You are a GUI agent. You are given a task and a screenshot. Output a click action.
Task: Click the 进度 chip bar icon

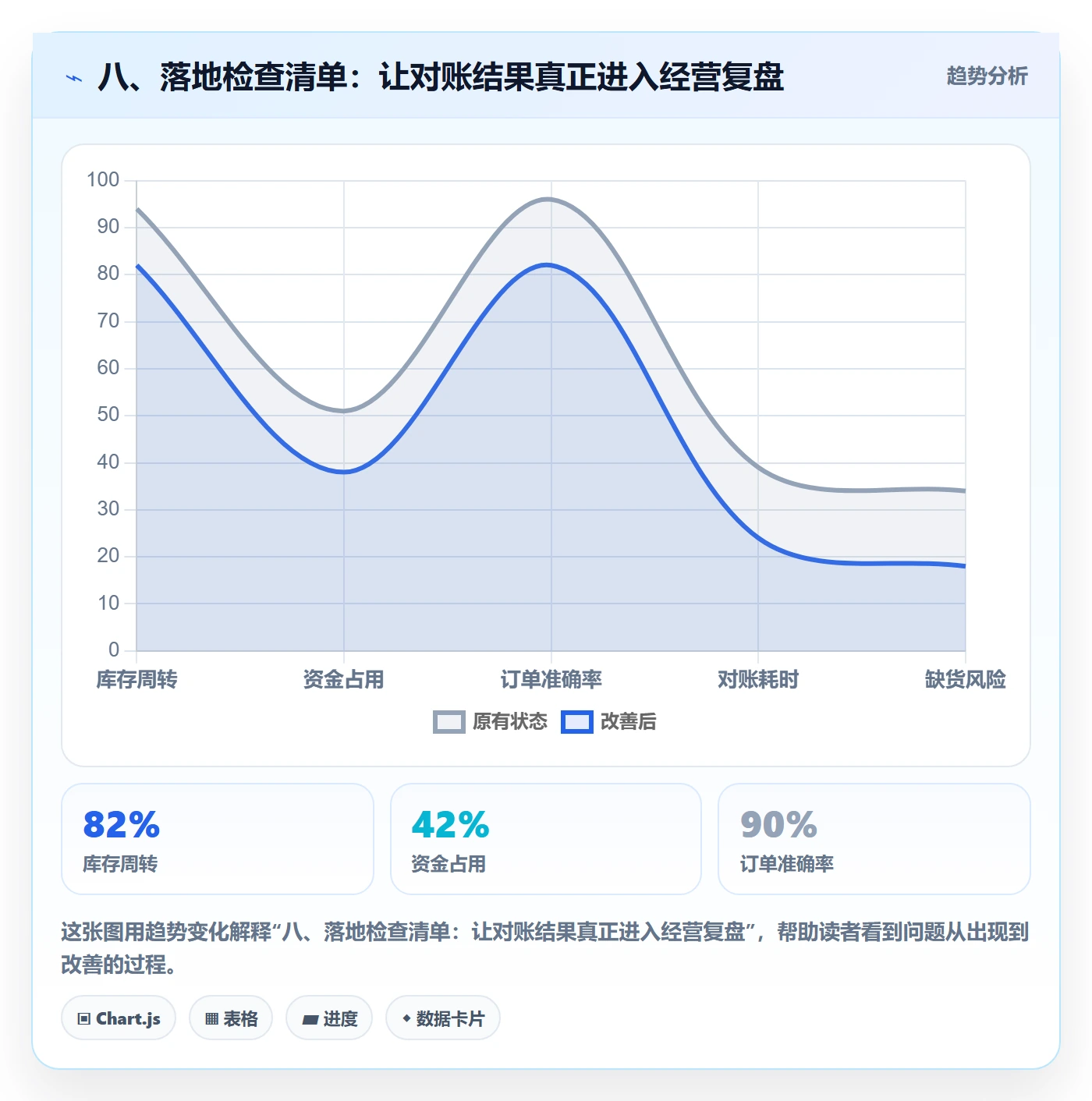tap(310, 1019)
